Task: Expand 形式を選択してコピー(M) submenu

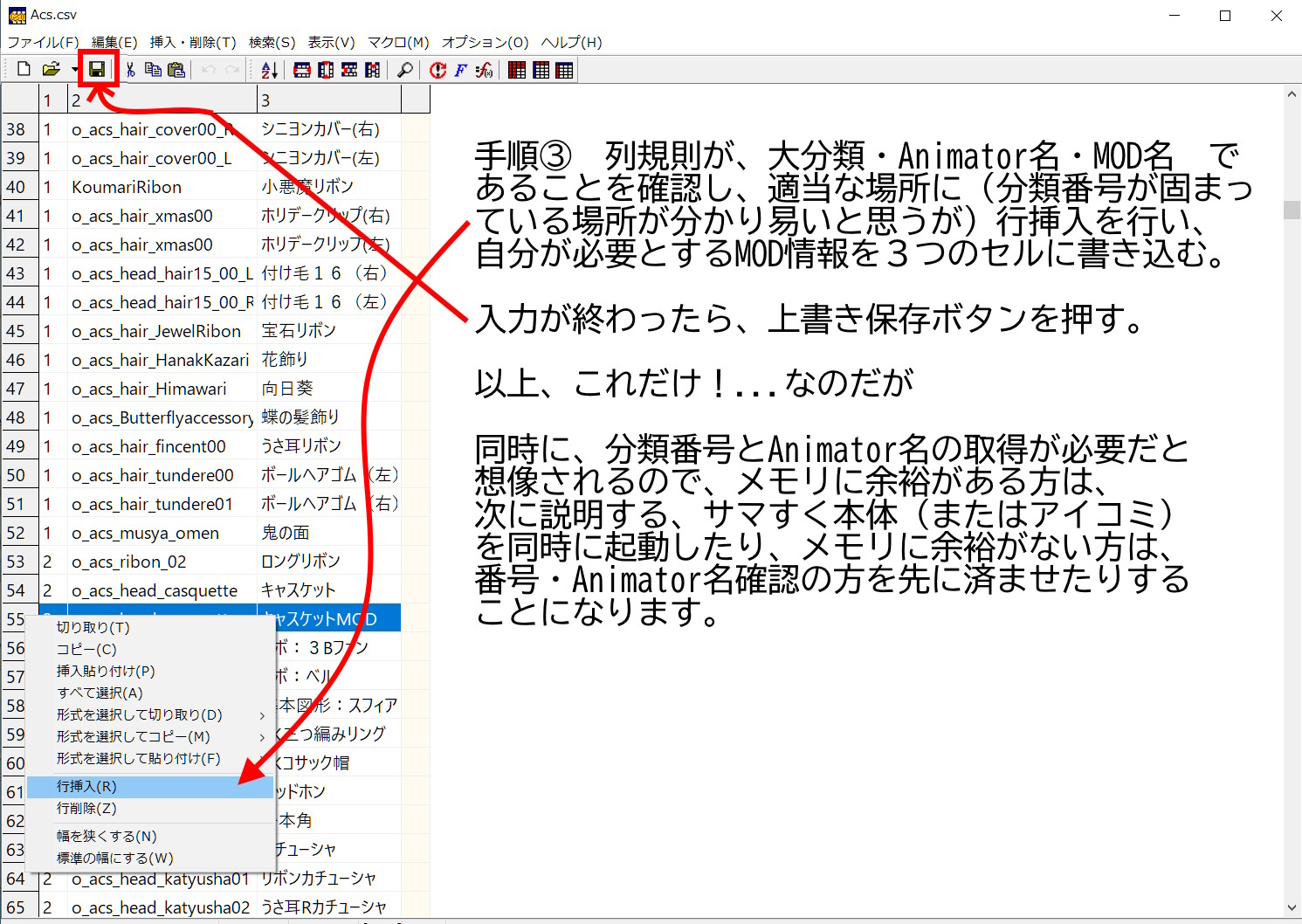Action: tap(150, 736)
